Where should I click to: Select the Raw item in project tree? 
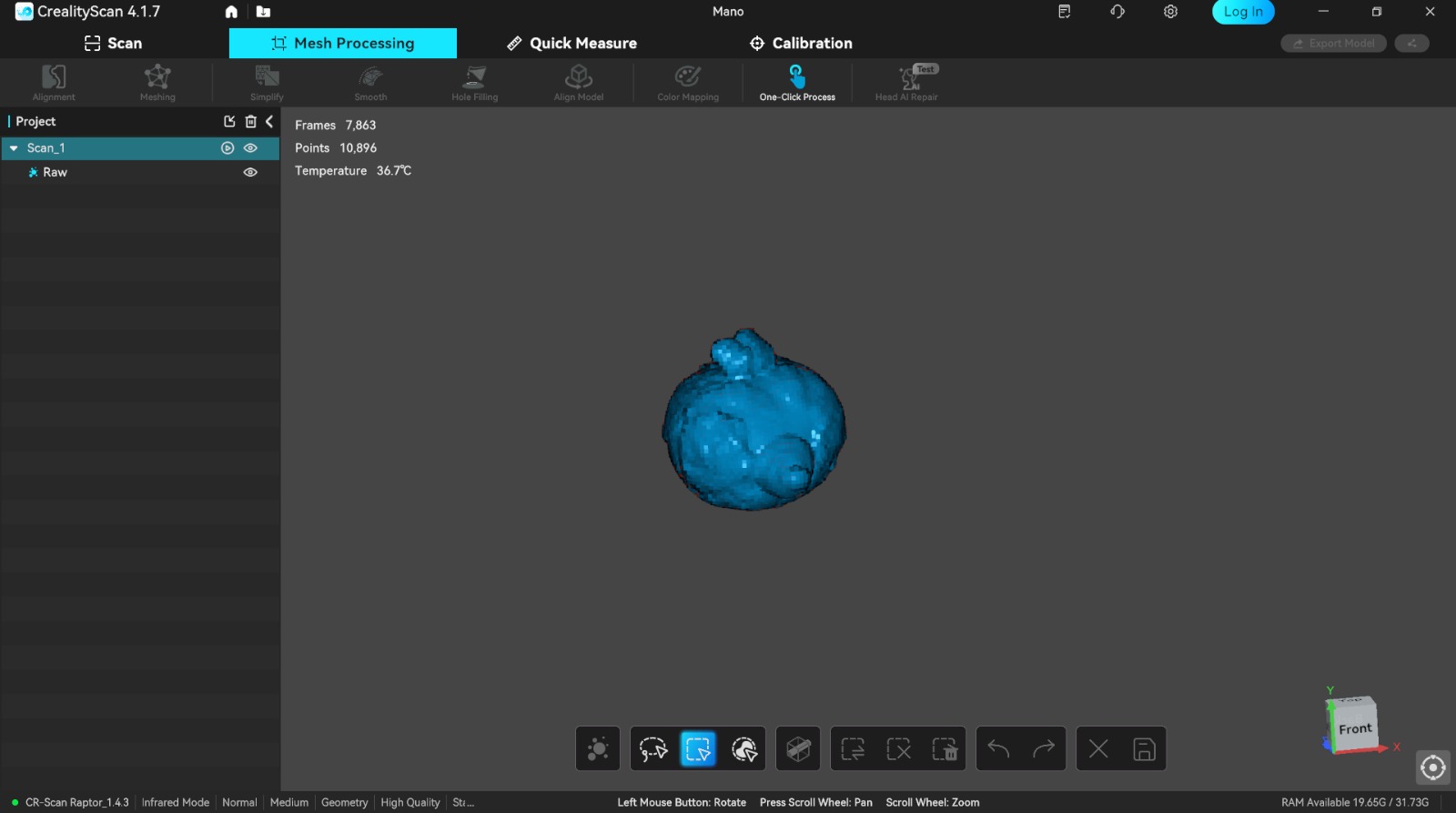140,172
